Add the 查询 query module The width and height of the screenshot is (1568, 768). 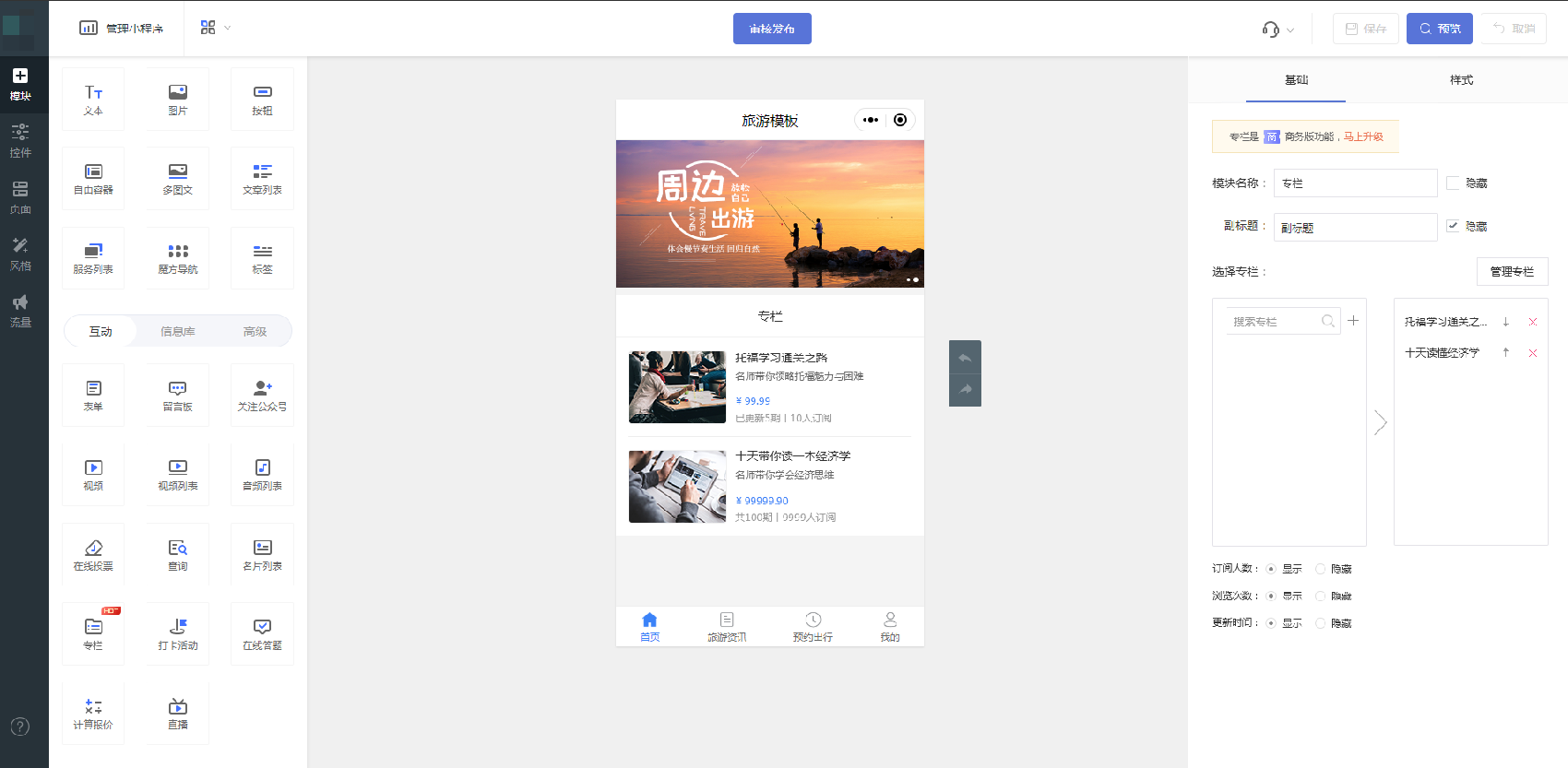tap(178, 555)
